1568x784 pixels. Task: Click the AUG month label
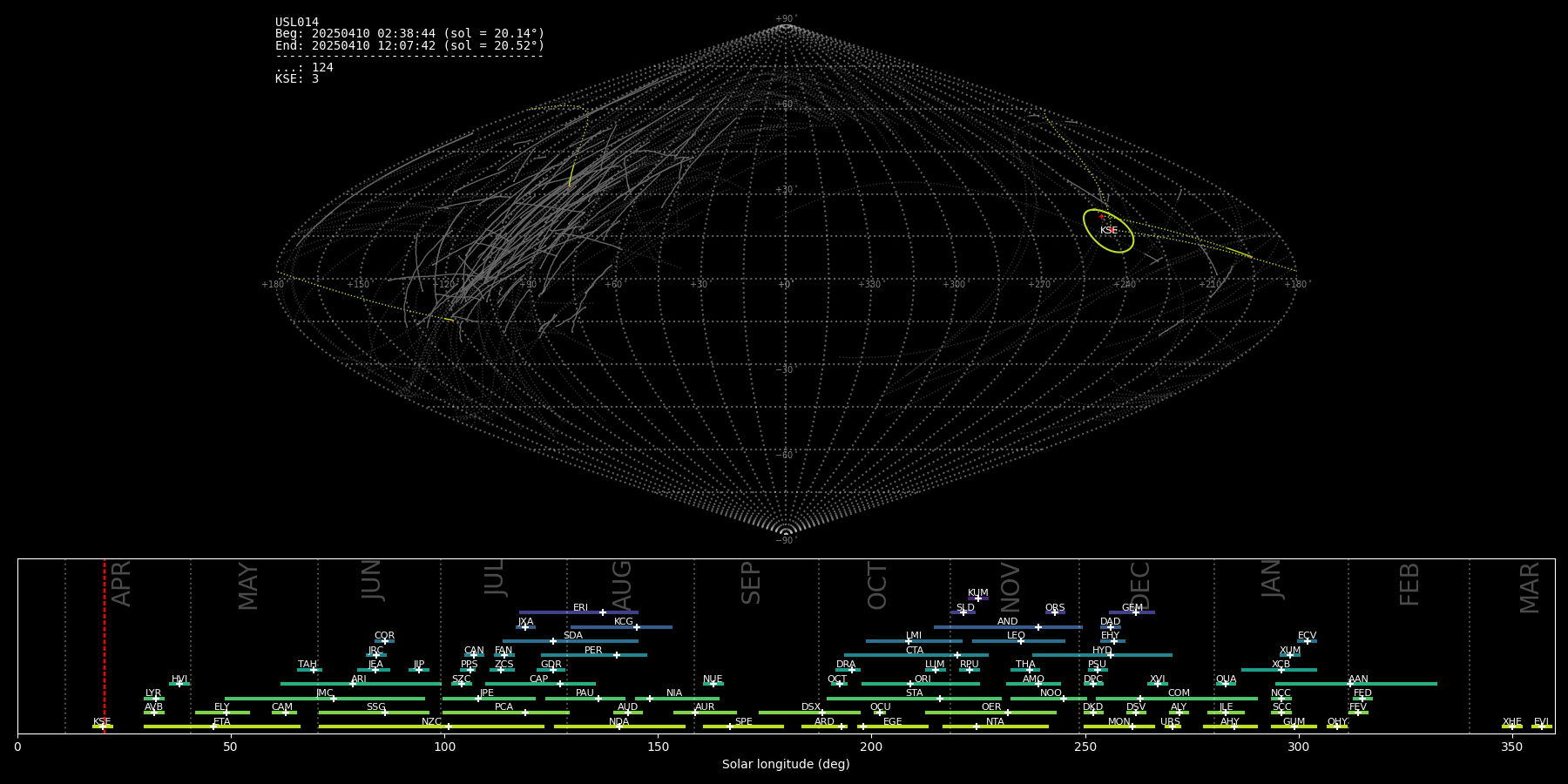tap(622, 585)
